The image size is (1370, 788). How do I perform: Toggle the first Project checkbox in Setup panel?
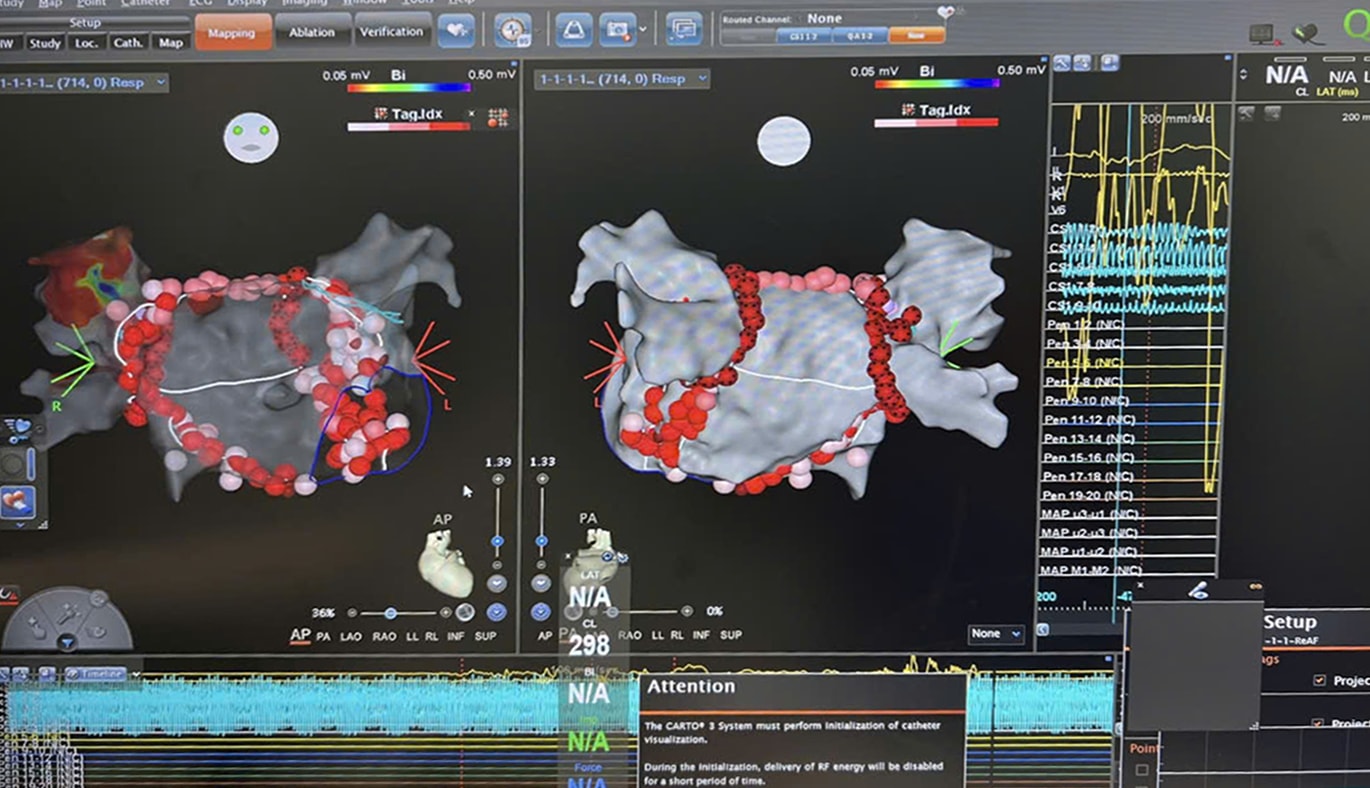(1319, 680)
